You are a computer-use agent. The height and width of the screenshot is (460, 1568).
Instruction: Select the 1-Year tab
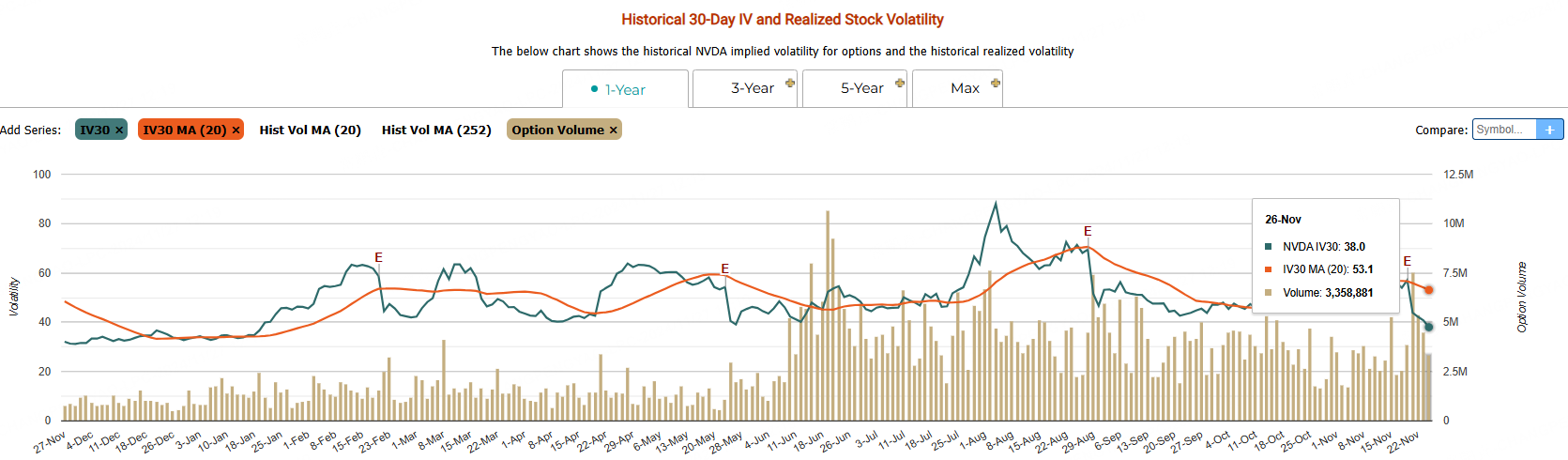[625, 90]
